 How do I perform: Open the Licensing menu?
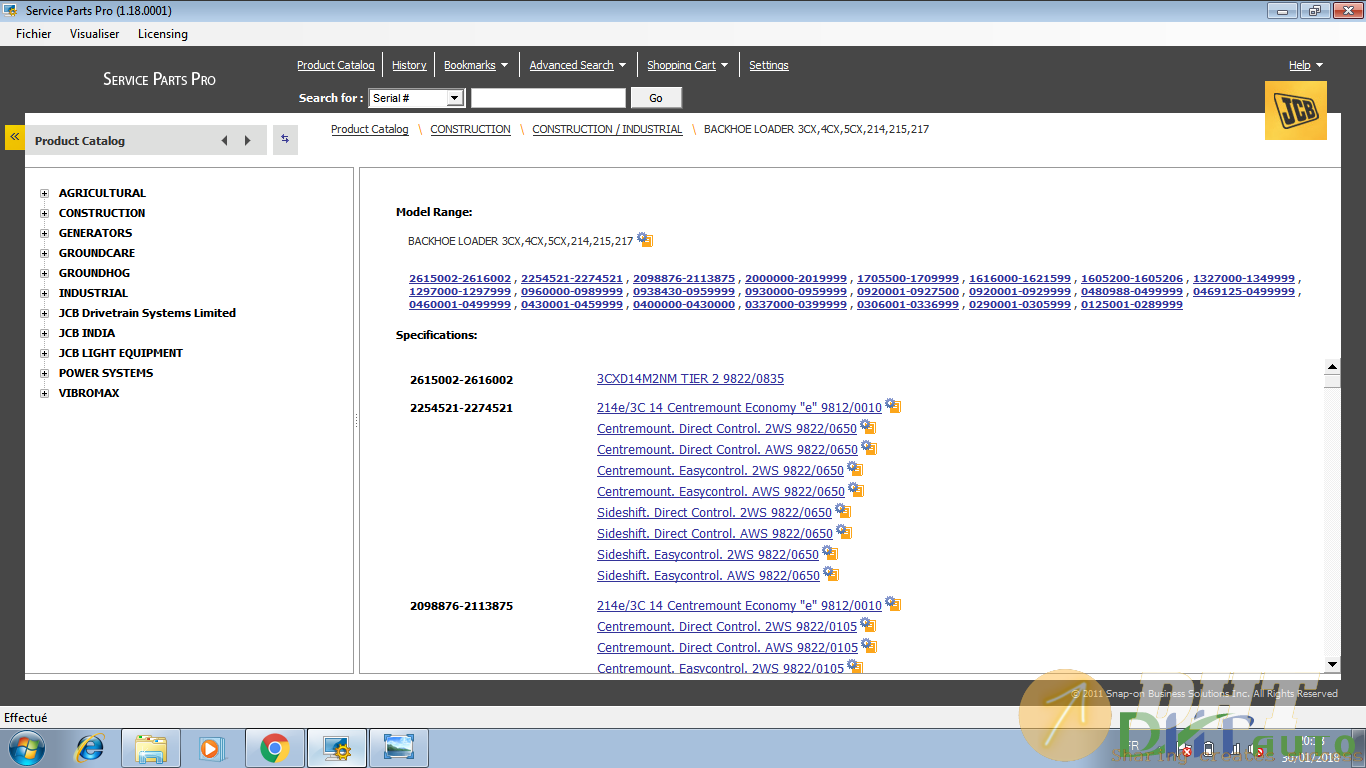163,34
